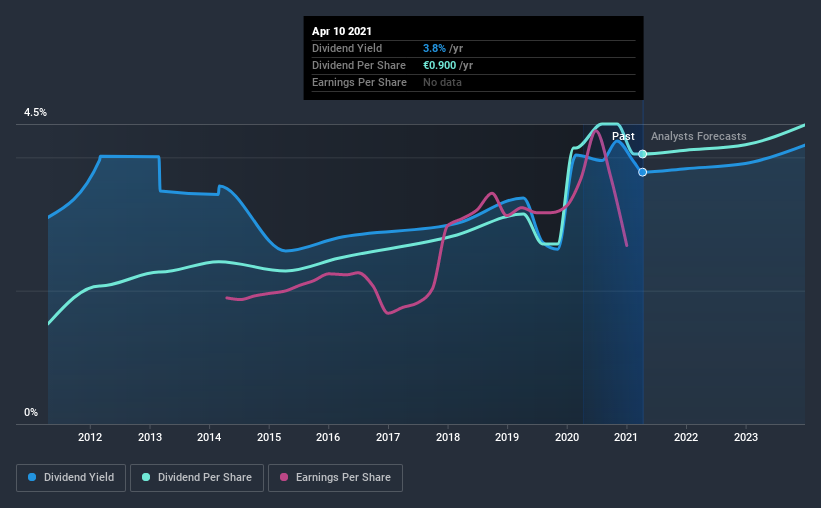Click the 'Analysts Forecasts' label
This screenshot has width=821, height=508.
pyautogui.click(x=698, y=136)
